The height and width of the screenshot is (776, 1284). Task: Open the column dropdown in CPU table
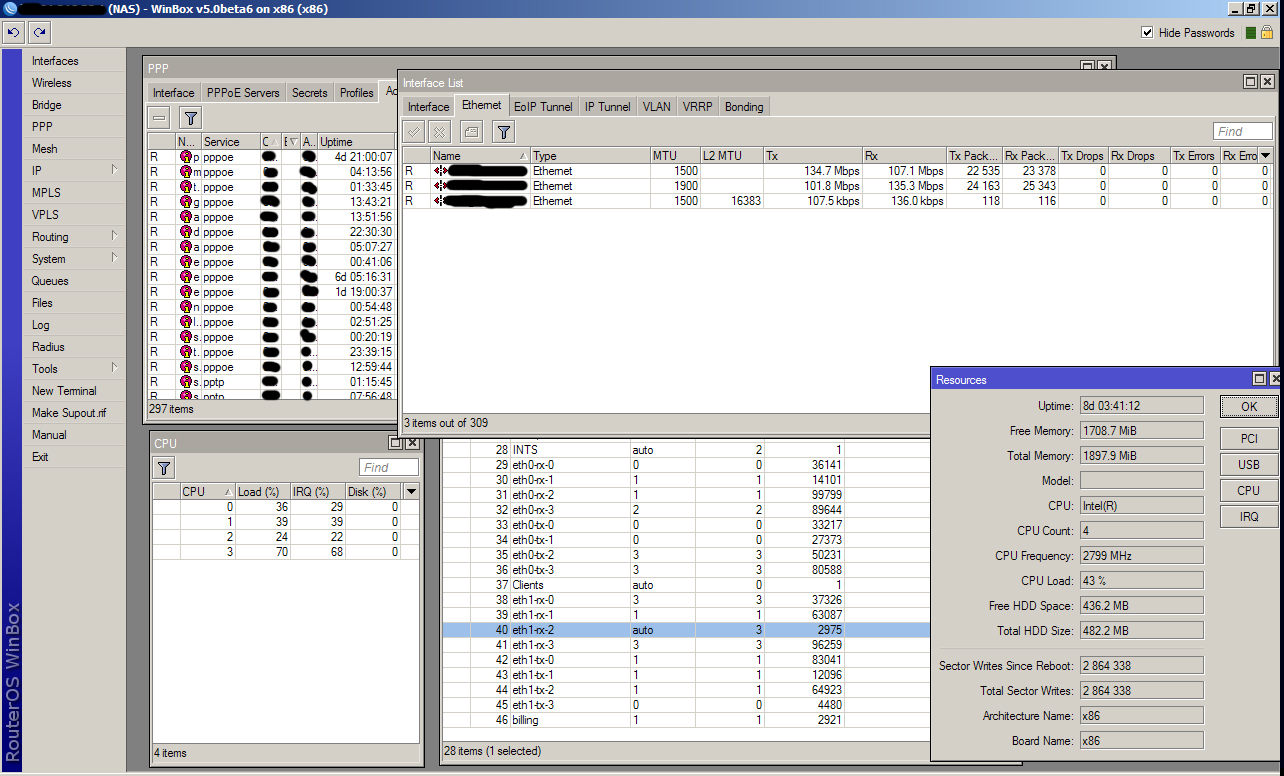[411, 492]
